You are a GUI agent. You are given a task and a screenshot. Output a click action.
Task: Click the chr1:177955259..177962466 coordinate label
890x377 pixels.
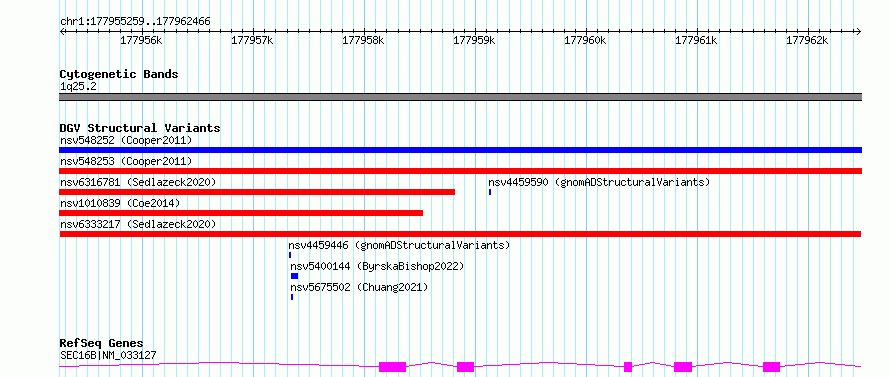pos(135,22)
